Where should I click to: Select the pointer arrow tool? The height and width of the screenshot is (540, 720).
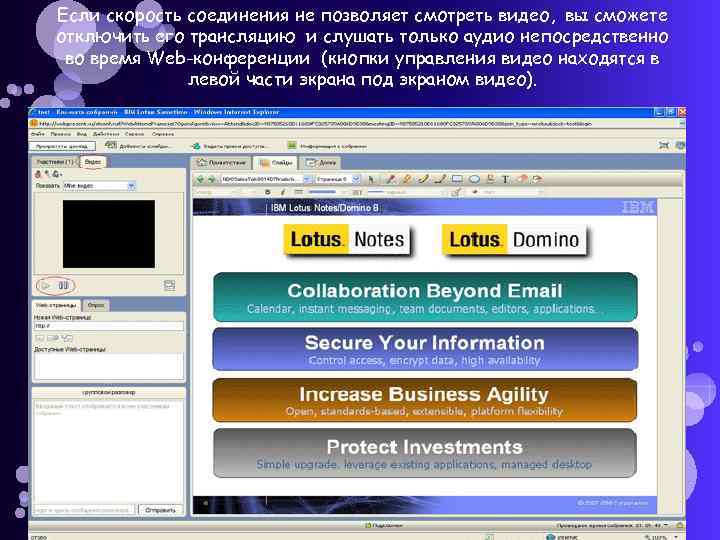[x=371, y=179]
